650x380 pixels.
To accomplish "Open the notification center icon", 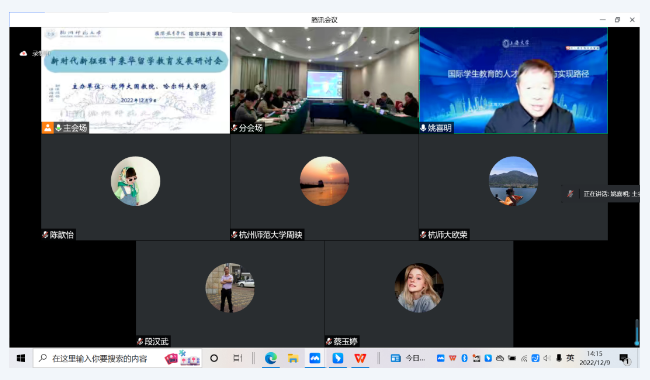I will point(624,359).
